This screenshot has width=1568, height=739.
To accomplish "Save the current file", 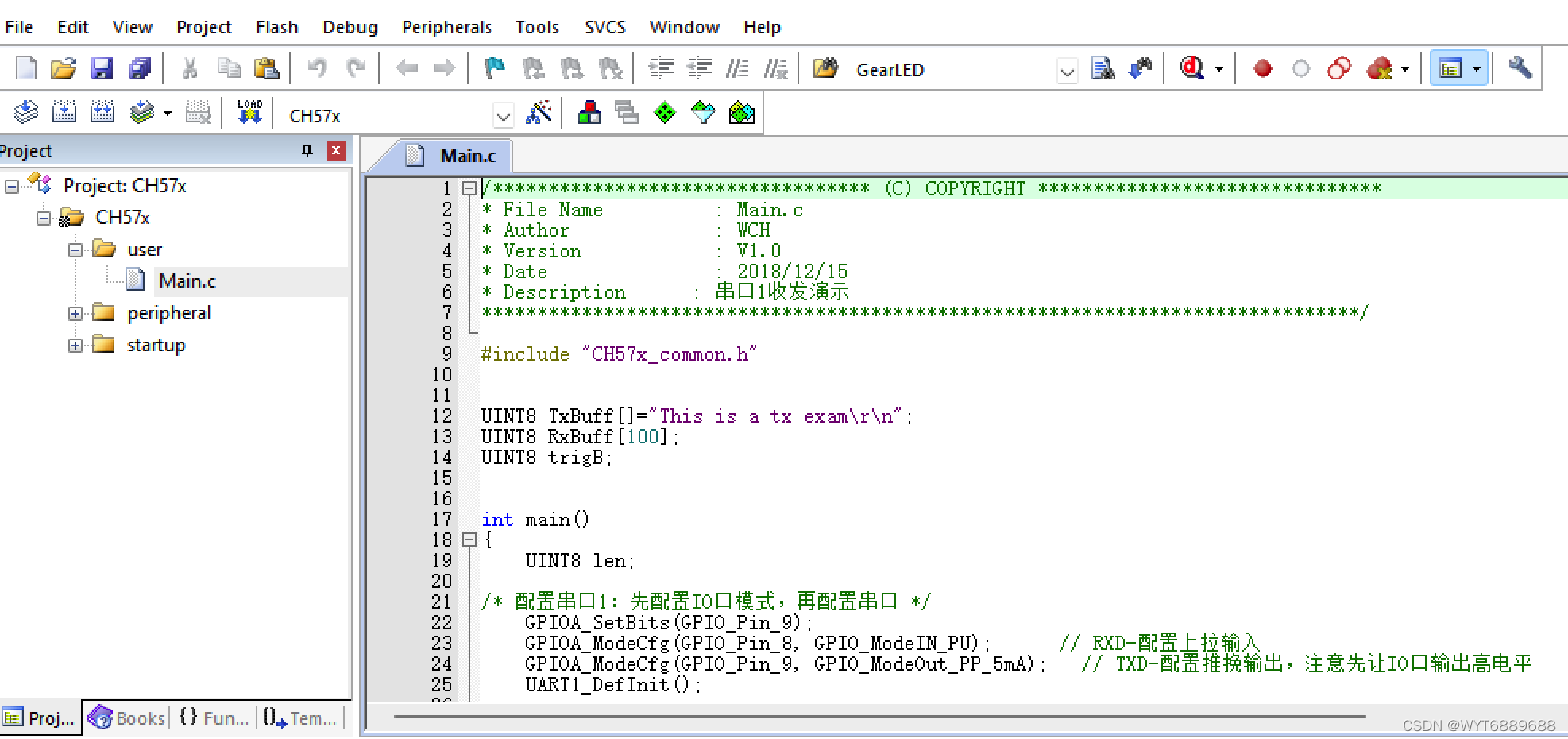I will click(x=102, y=68).
